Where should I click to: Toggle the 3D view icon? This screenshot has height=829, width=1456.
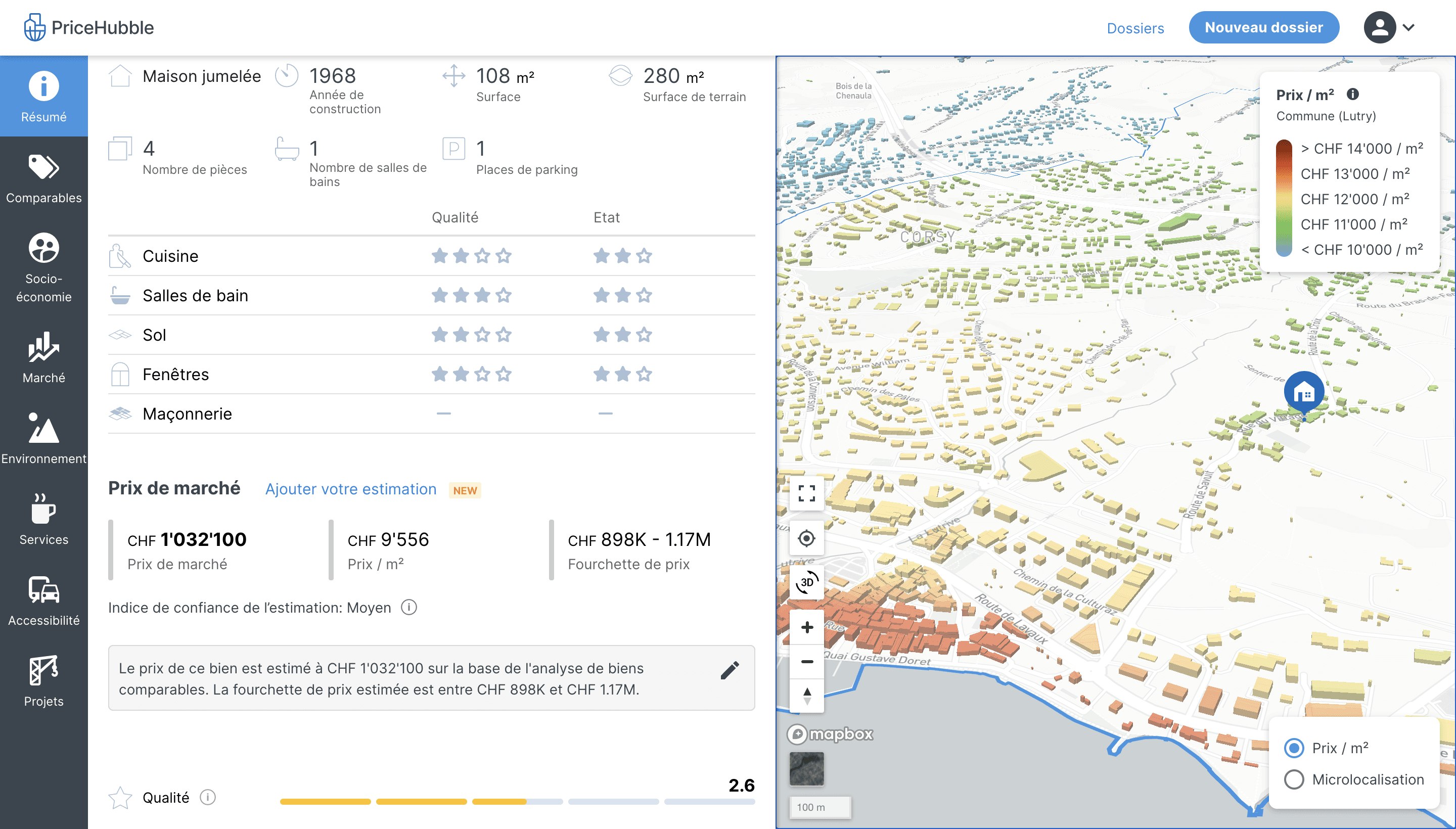click(x=806, y=582)
